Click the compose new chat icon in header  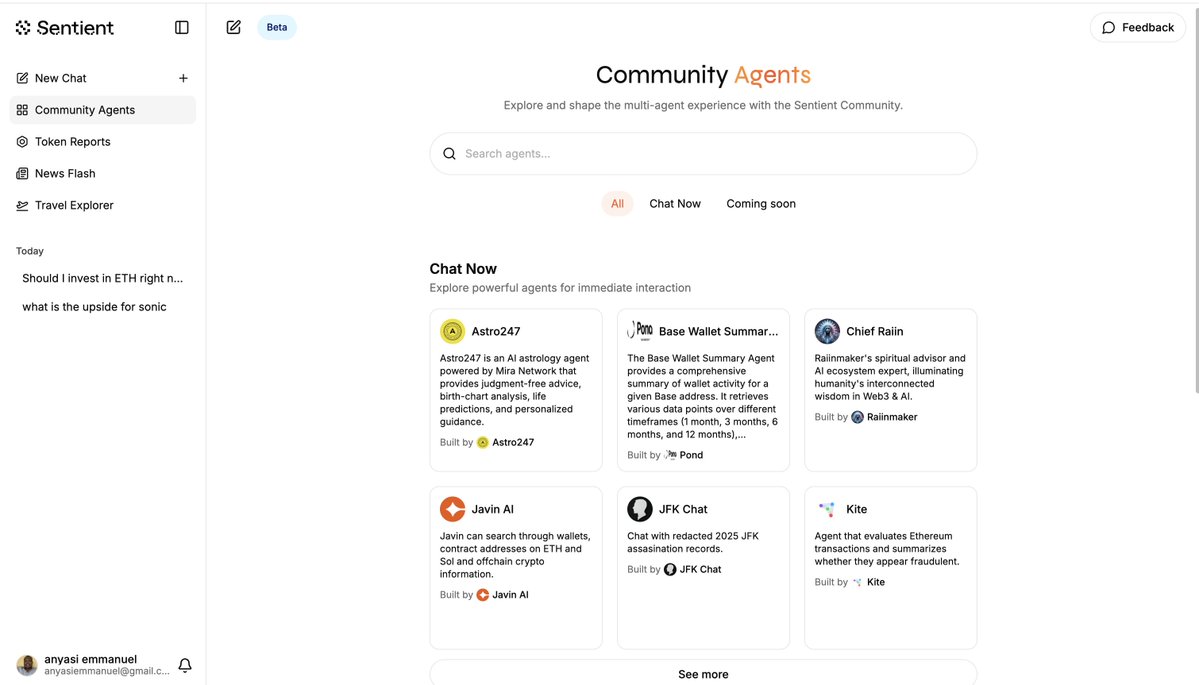[233, 28]
